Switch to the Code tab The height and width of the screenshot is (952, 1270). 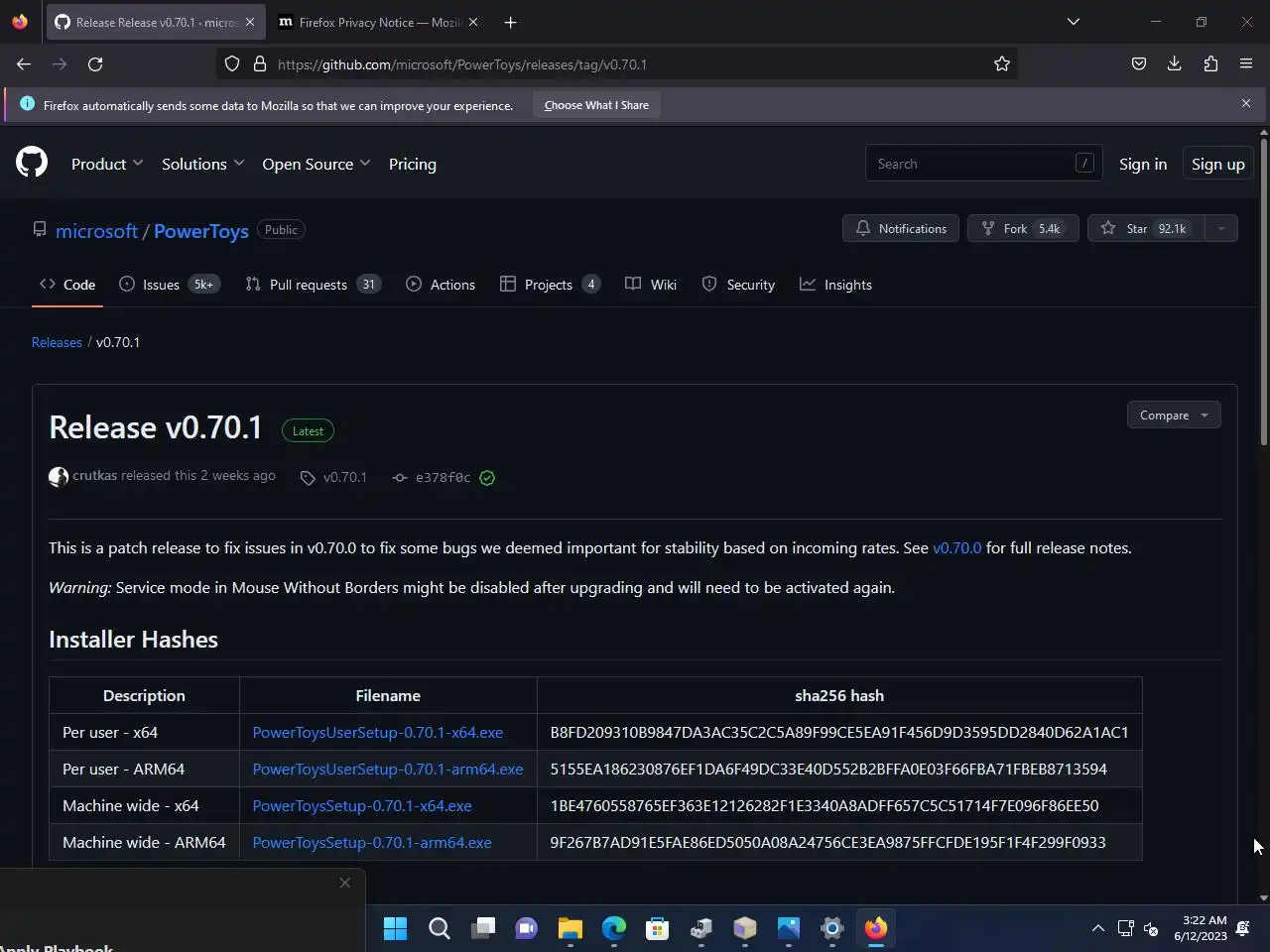pos(67,285)
